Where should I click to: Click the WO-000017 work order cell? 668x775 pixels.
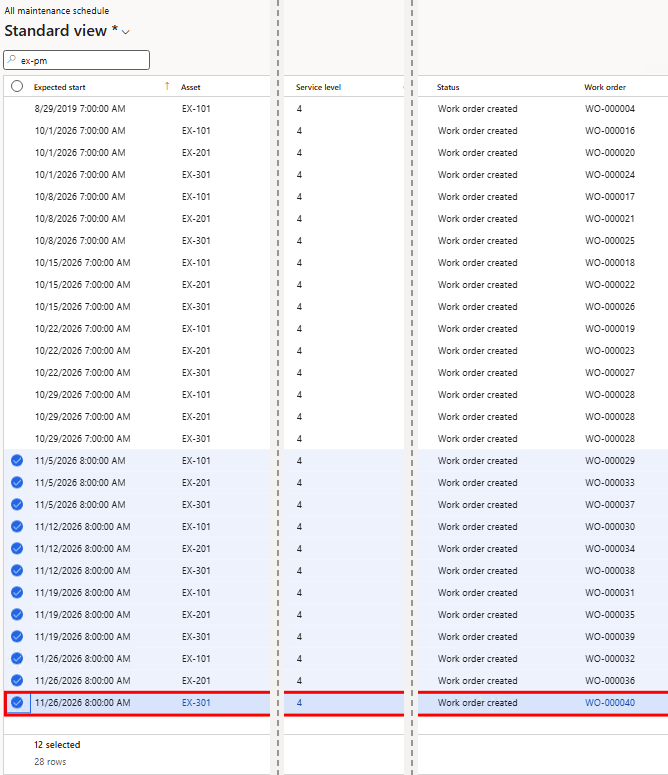(x=610, y=197)
